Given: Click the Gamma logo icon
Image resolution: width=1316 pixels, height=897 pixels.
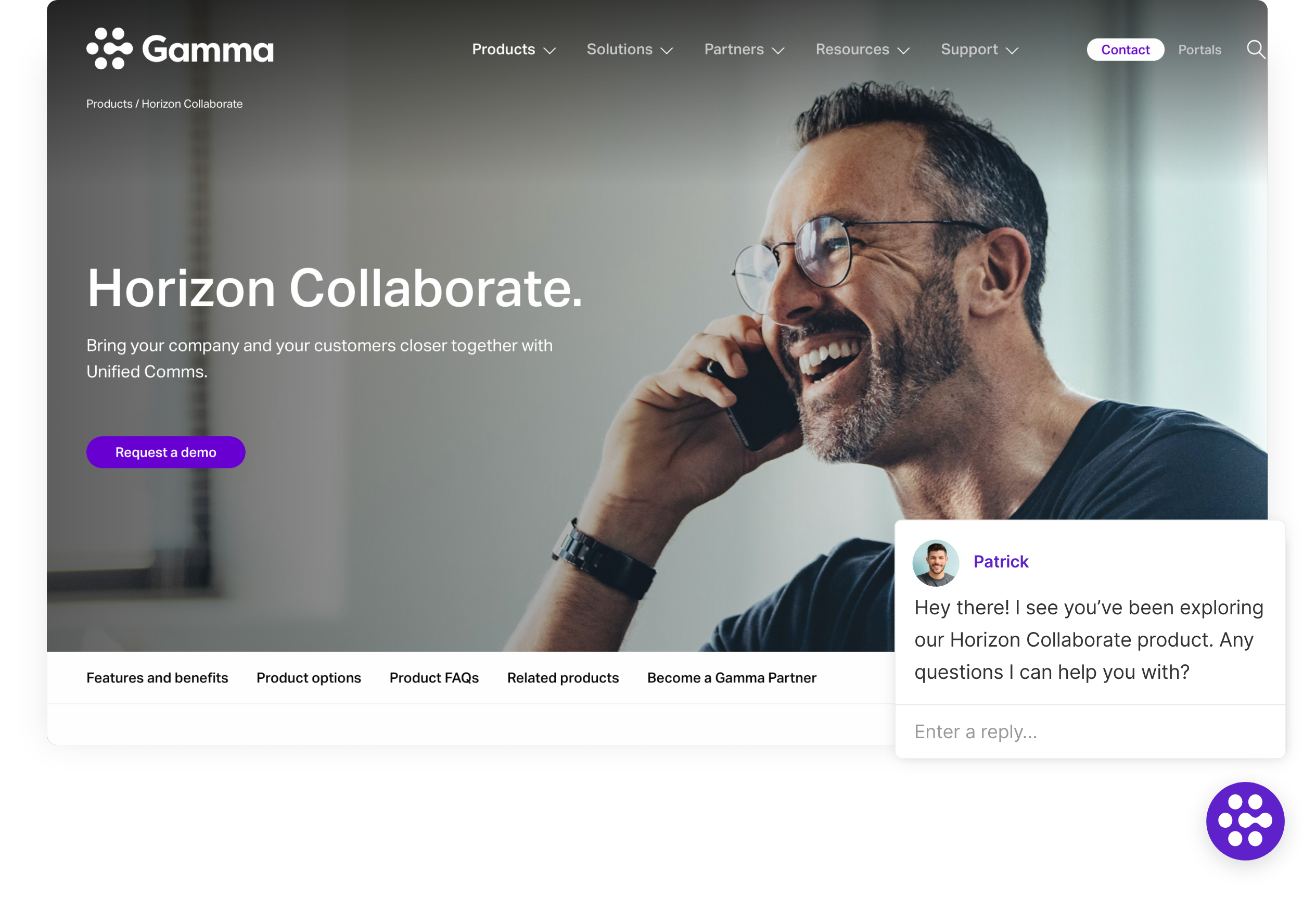Looking at the screenshot, I should (108, 48).
